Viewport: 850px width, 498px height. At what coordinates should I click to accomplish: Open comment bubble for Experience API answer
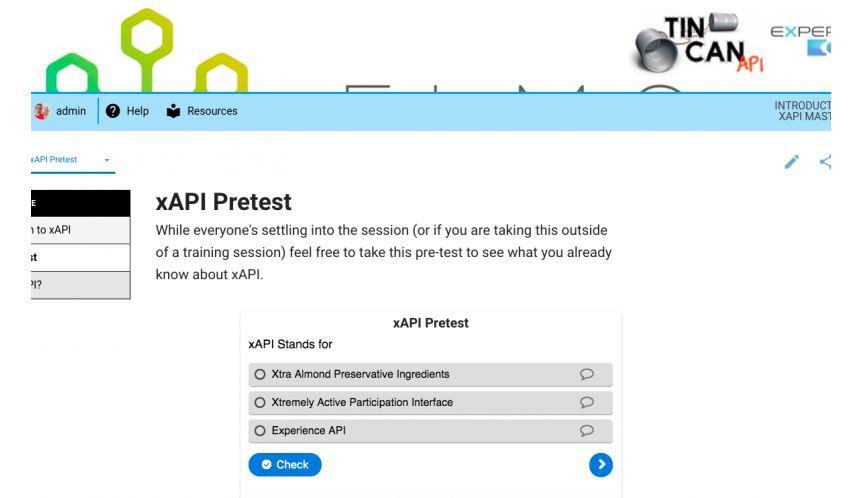pos(587,430)
